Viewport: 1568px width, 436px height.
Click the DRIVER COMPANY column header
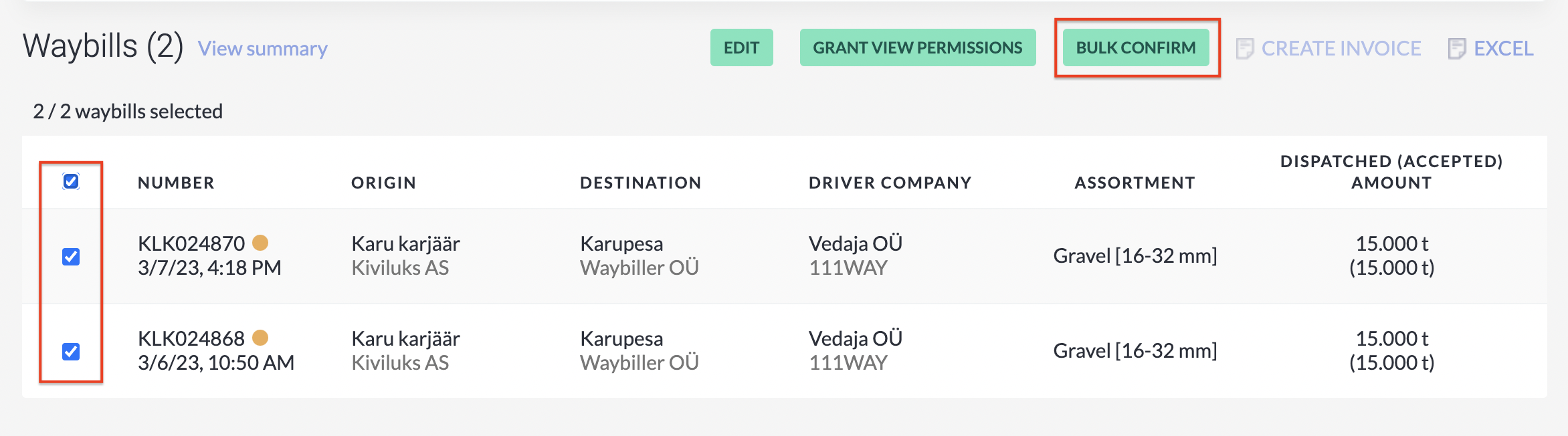(x=890, y=183)
